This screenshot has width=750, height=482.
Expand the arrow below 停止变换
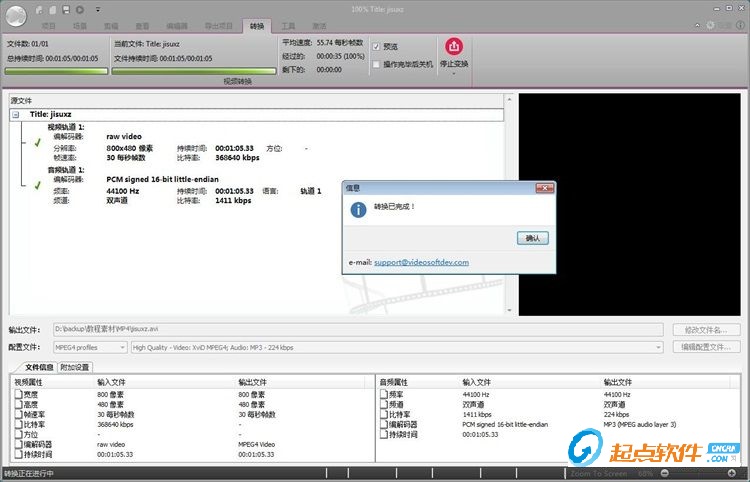click(x=453, y=74)
